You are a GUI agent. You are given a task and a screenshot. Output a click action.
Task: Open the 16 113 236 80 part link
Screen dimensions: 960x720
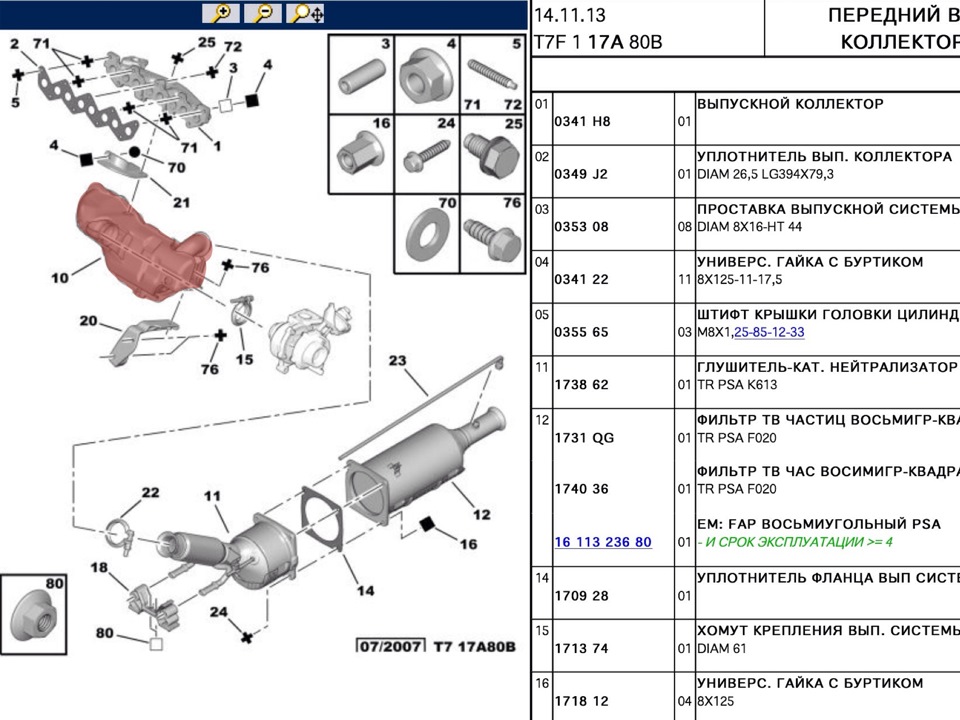click(603, 542)
